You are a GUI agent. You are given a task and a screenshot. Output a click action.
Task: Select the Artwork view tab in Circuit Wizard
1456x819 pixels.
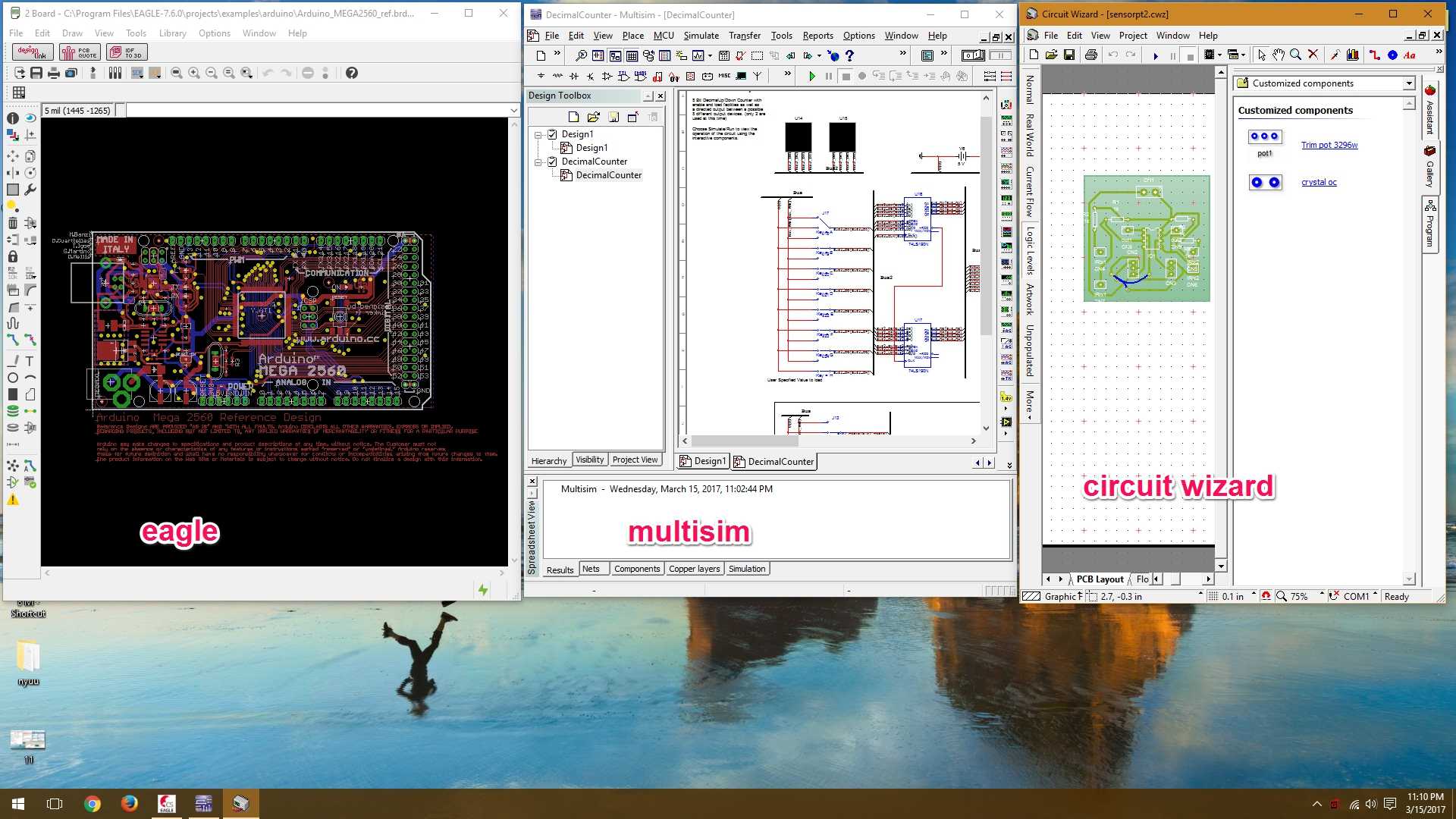click(x=1029, y=299)
